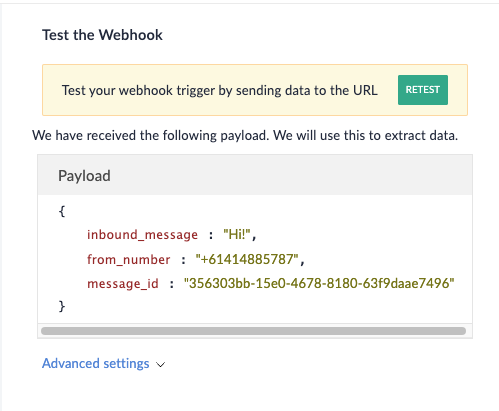The image size is (499, 411).
Task: Click the colon after inbound_message
Action: (x=211, y=235)
